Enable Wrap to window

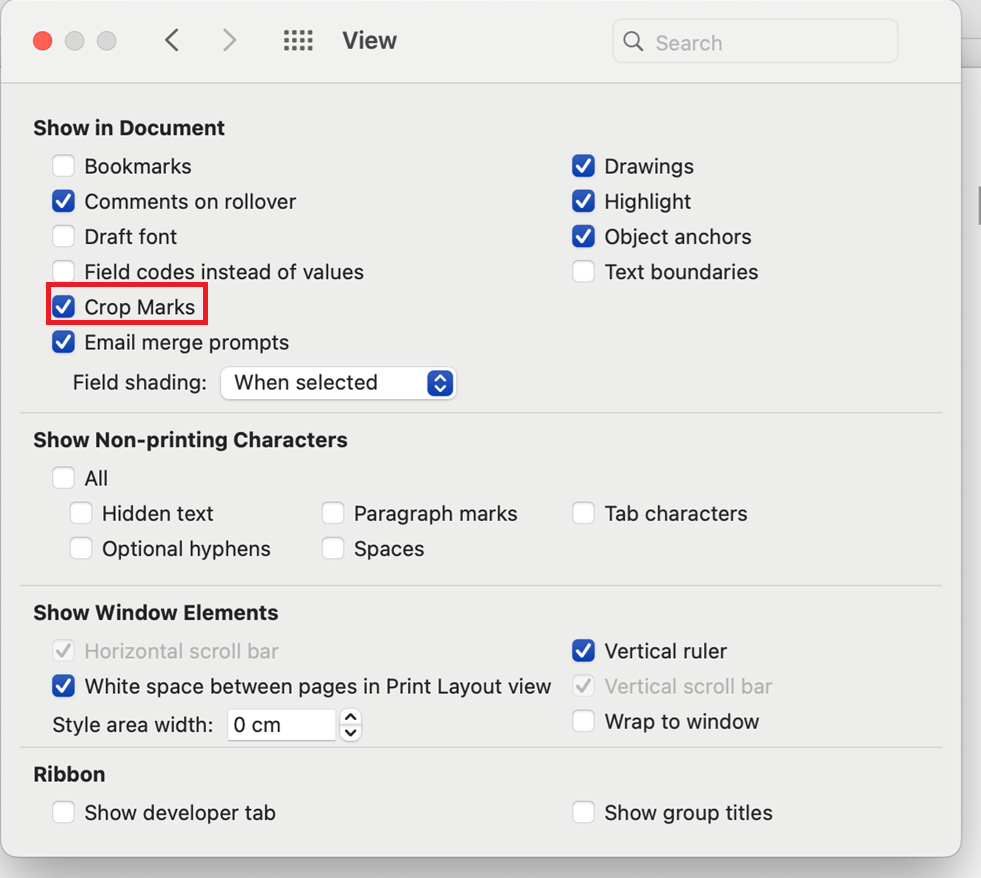click(x=583, y=721)
